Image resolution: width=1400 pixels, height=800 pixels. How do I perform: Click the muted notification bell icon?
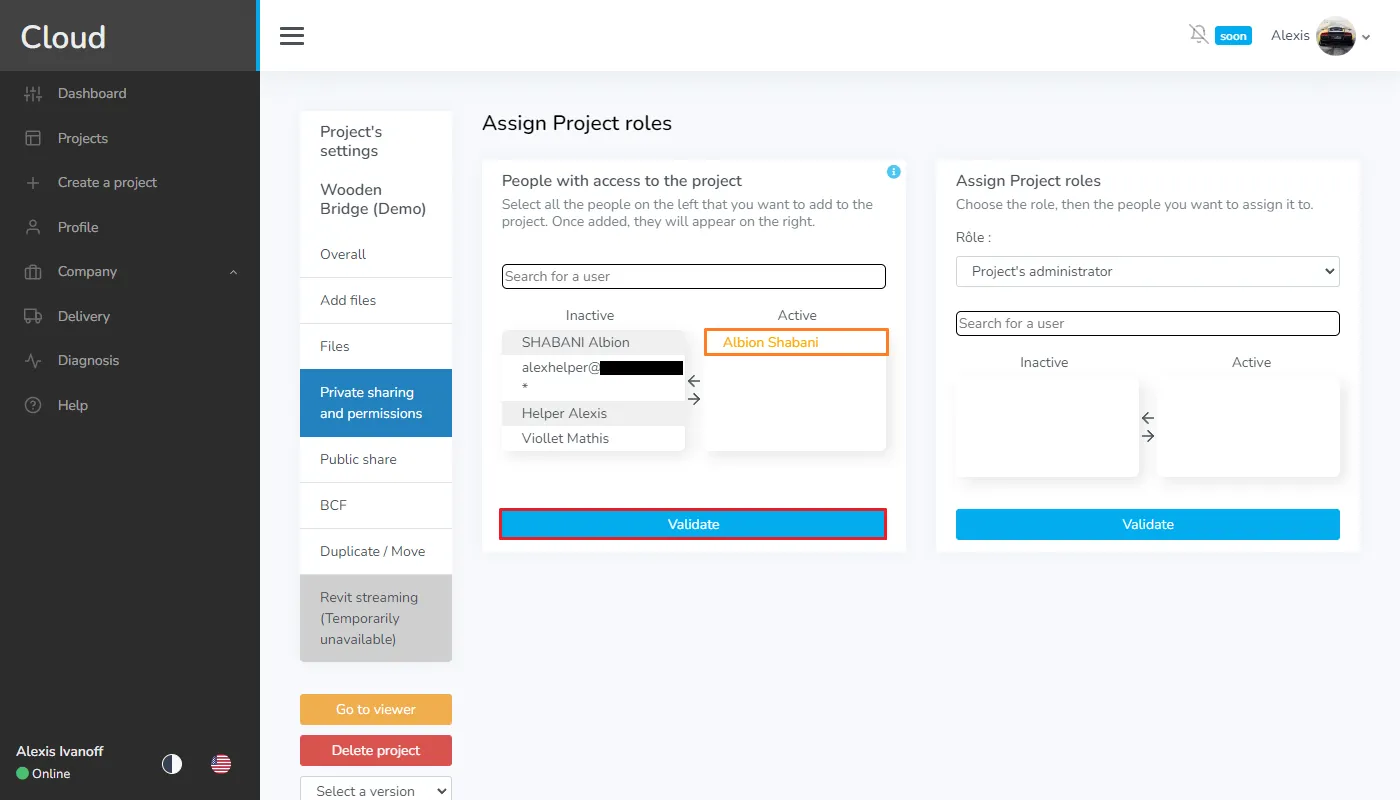click(x=1198, y=35)
